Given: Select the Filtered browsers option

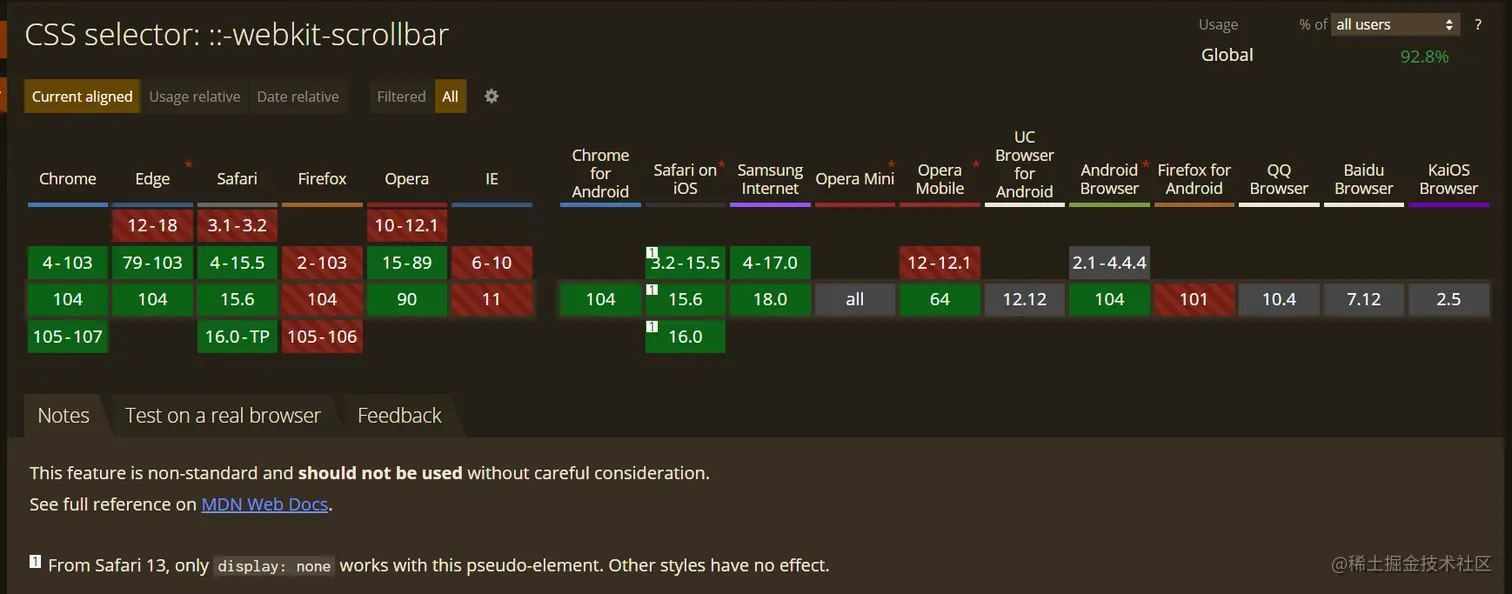Looking at the screenshot, I should pyautogui.click(x=401, y=96).
